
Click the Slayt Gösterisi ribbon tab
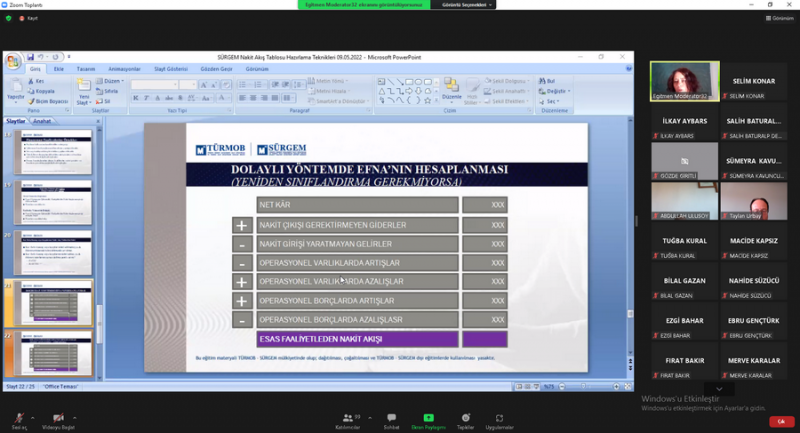[171, 69]
